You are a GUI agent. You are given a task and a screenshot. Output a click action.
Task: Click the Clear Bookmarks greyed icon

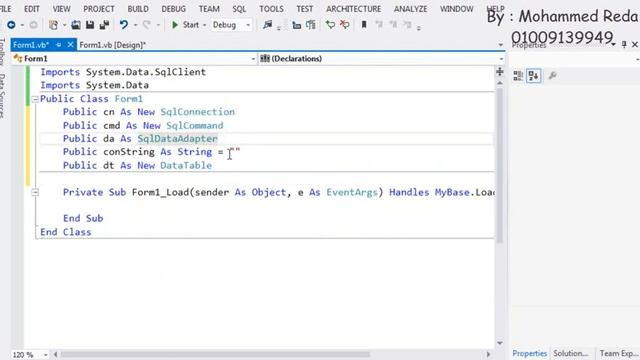click(x=407, y=25)
